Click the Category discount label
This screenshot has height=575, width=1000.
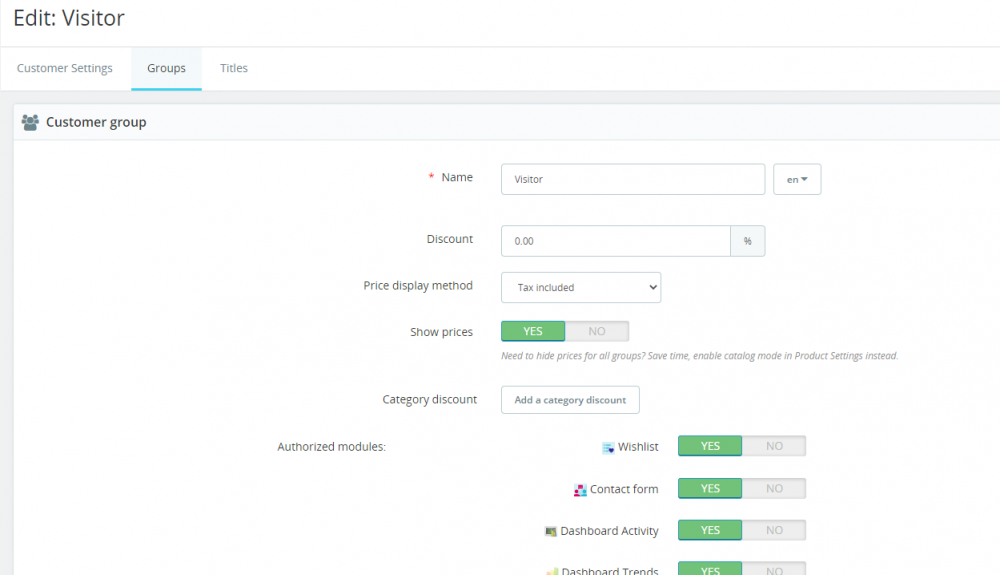pos(429,400)
